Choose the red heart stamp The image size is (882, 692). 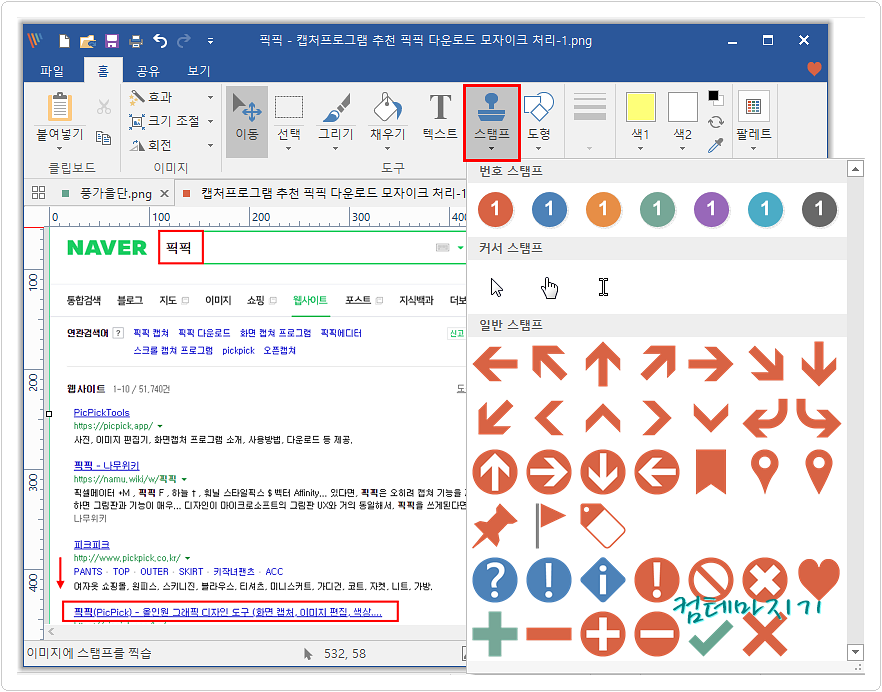point(819,579)
